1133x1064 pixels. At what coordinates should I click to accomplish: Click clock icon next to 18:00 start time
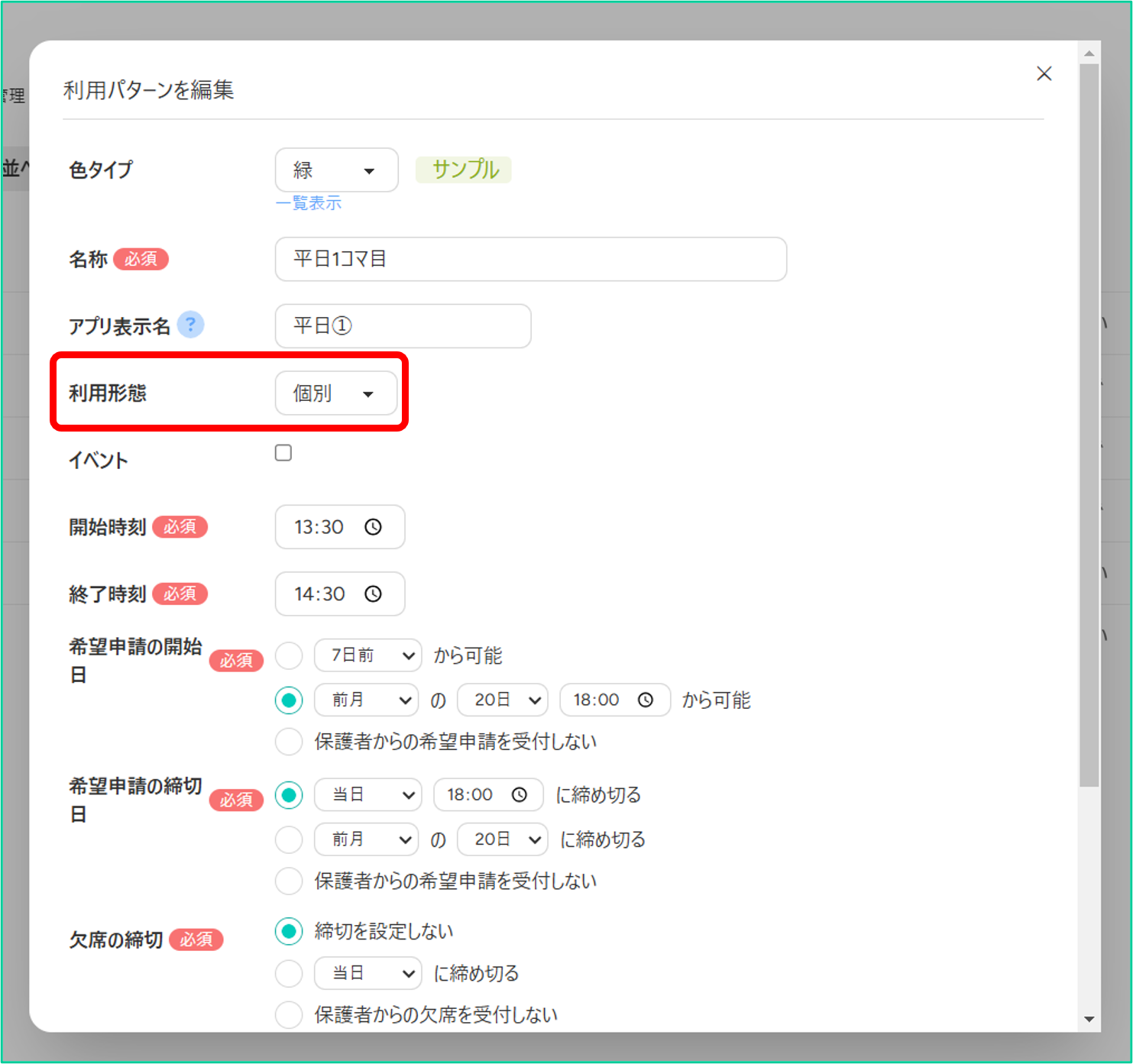(646, 700)
